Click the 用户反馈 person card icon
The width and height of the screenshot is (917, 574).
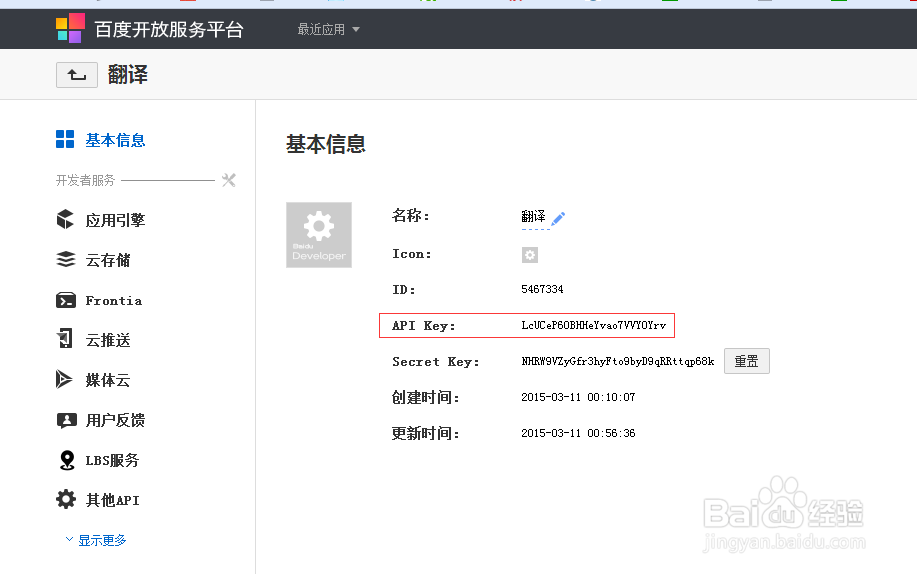(66, 420)
